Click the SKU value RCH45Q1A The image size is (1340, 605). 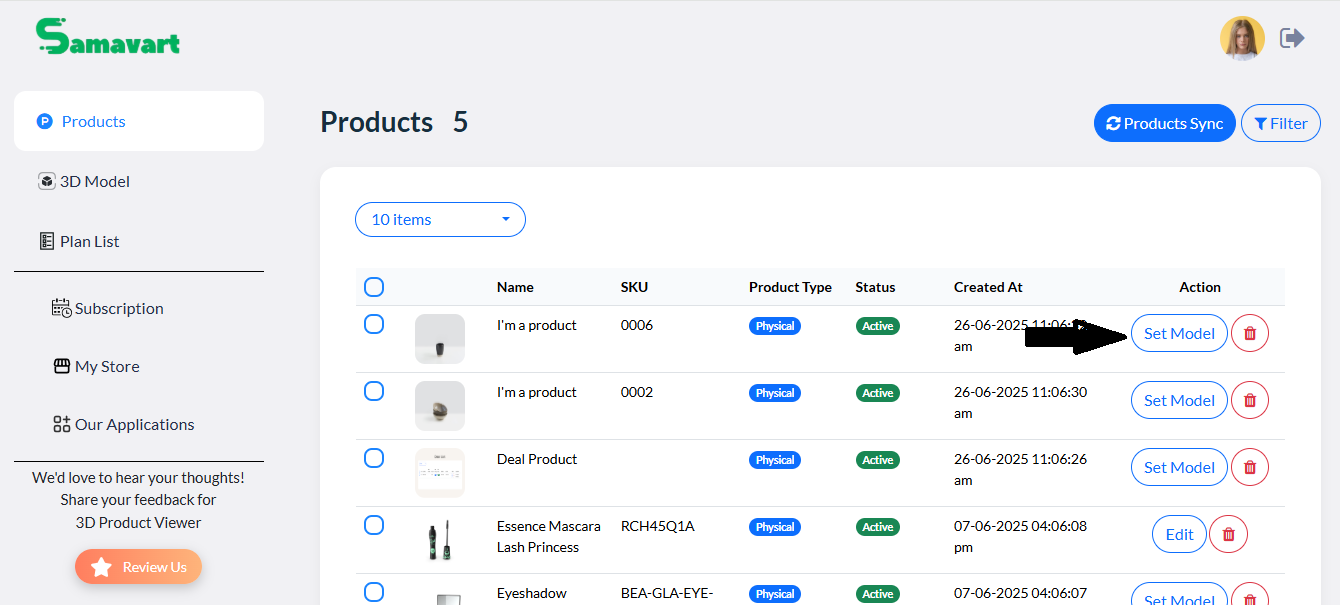point(658,526)
